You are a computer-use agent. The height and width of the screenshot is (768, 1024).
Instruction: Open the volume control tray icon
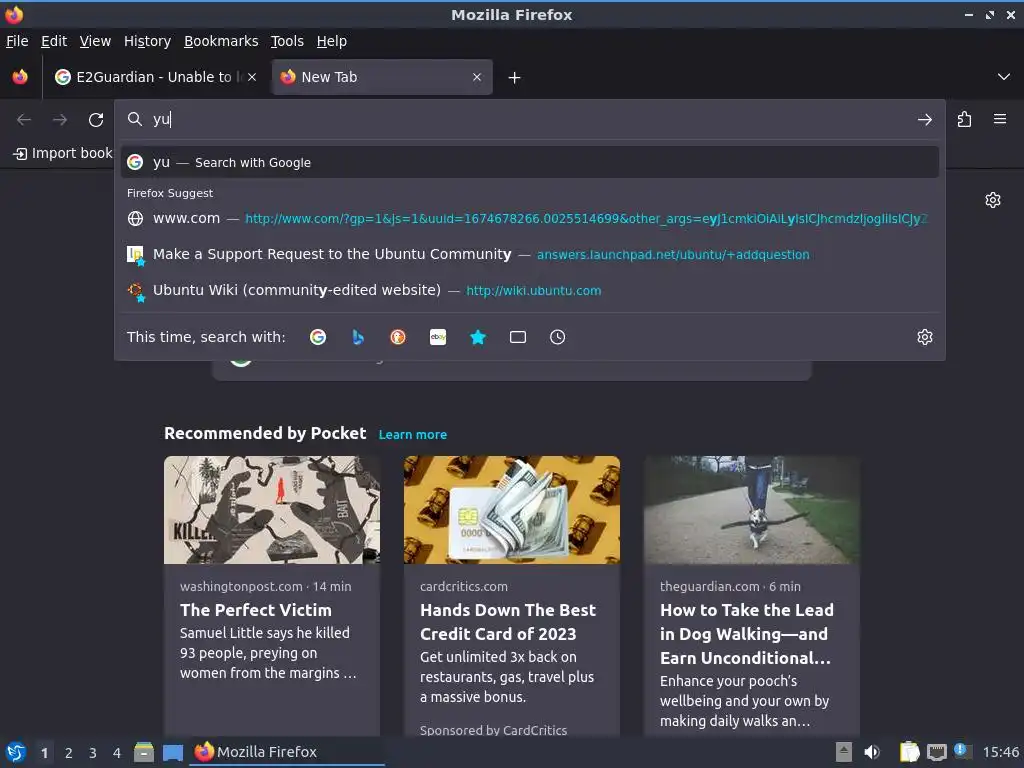[x=872, y=752]
